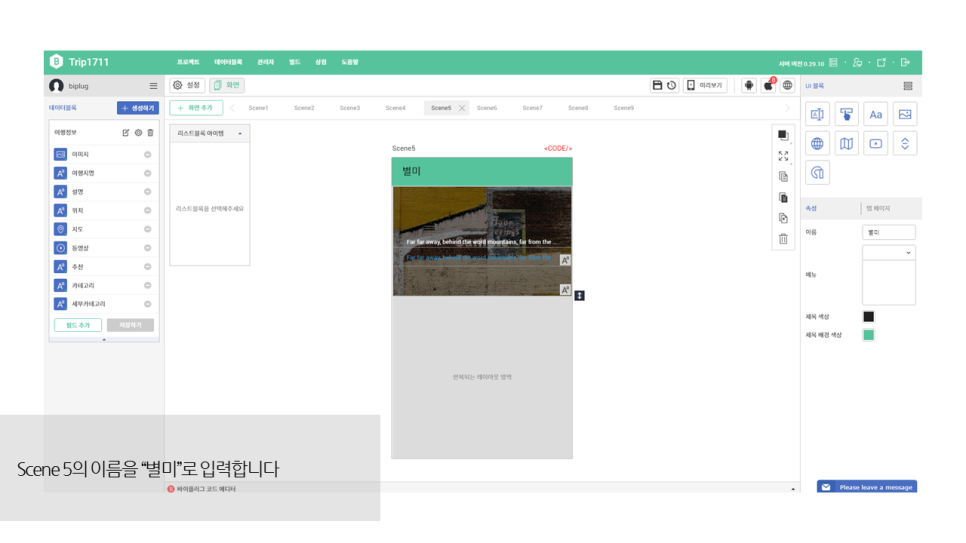Click the fit-to-screen arrows icon in canvas toolbar
The width and height of the screenshot is (966, 543).
(x=783, y=156)
